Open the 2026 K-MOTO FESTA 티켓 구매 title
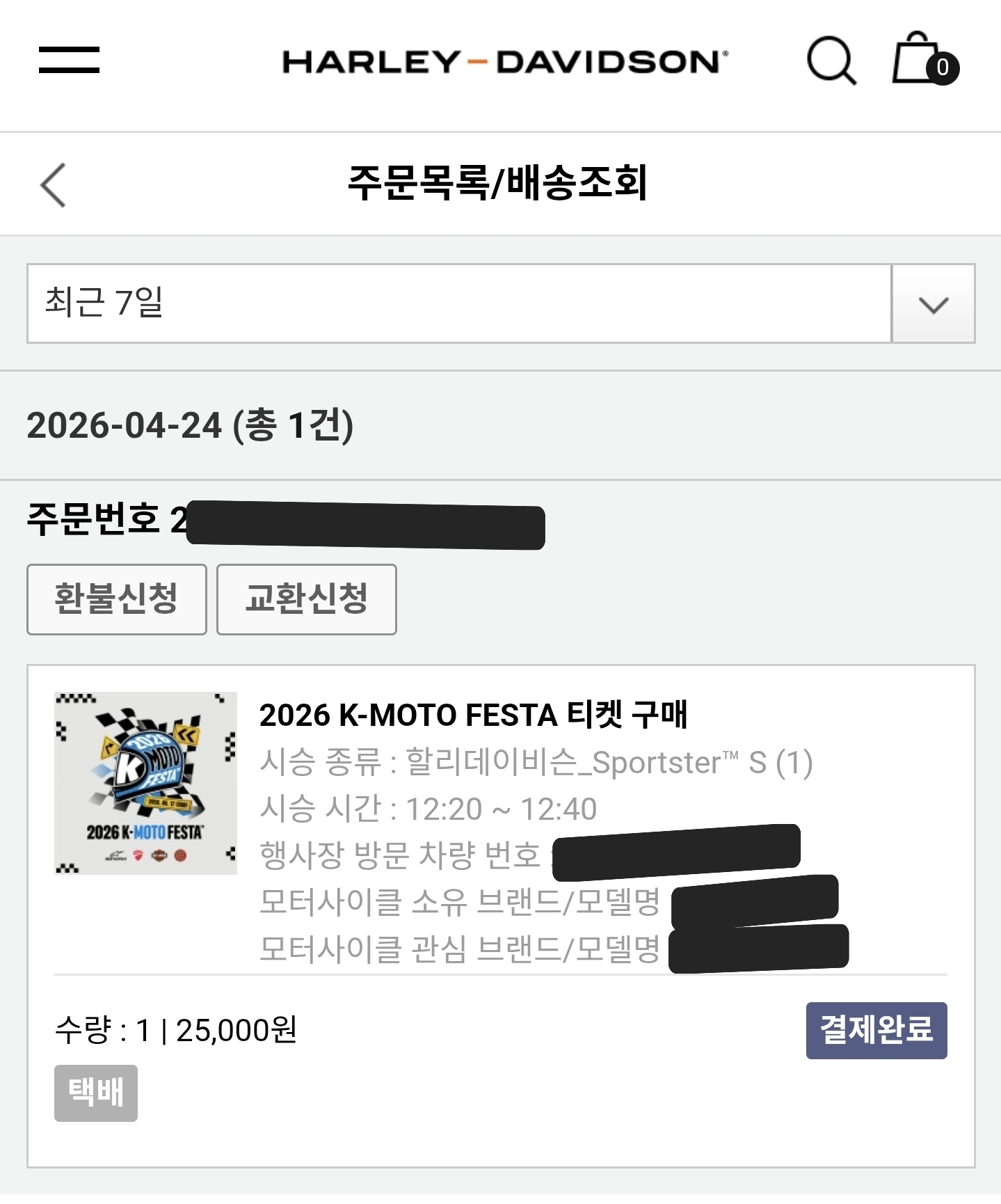1001x1204 pixels. click(x=473, y=715)
